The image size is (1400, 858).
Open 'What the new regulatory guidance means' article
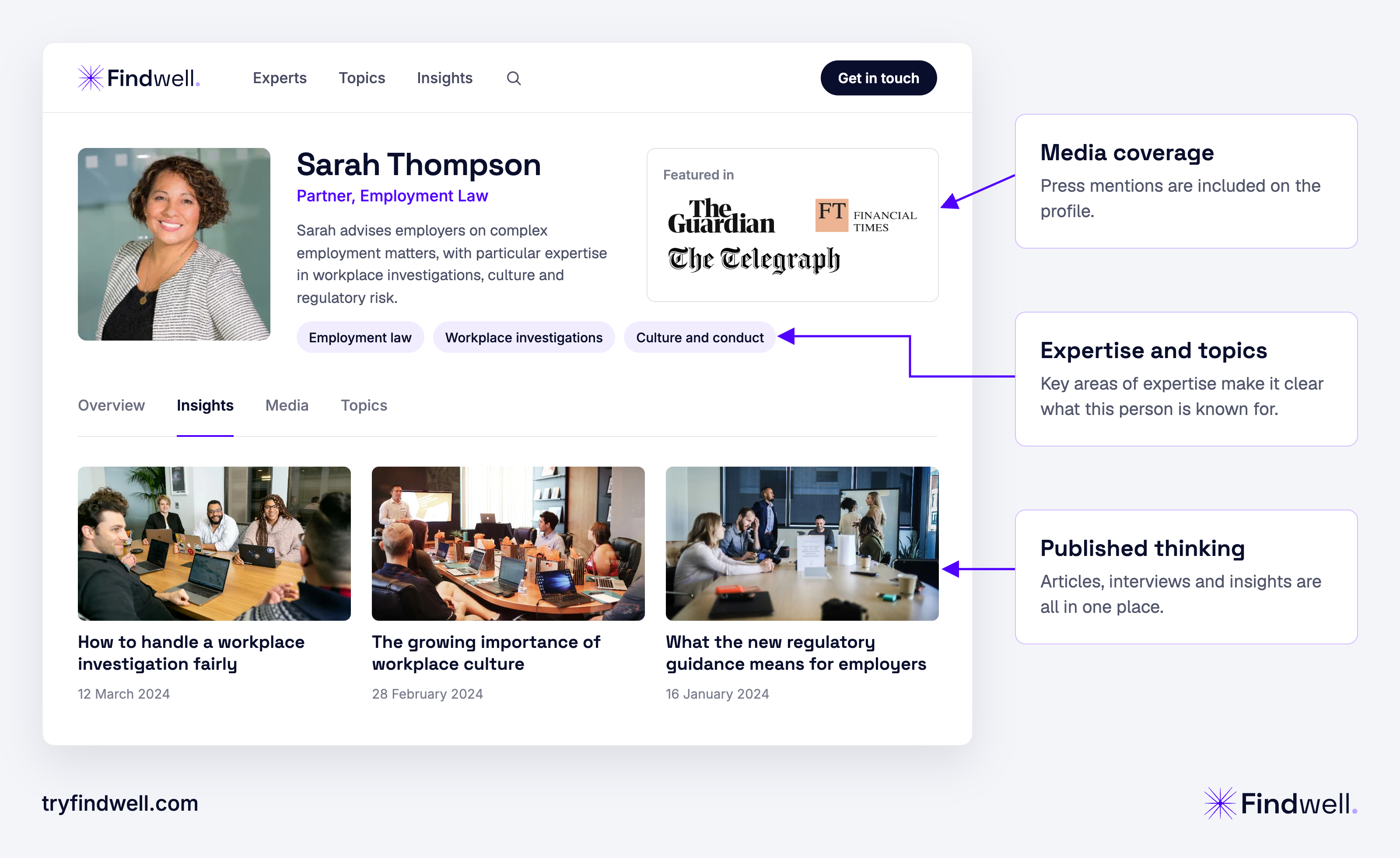796,653
